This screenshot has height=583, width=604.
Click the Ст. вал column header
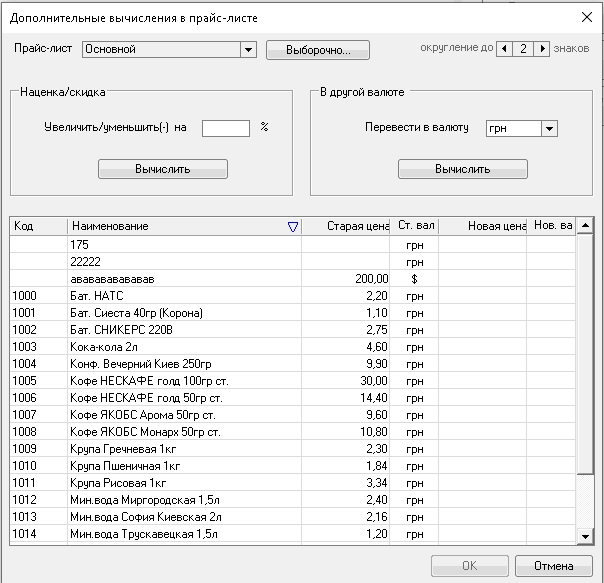pyautogui.click(x=414, y=226)
